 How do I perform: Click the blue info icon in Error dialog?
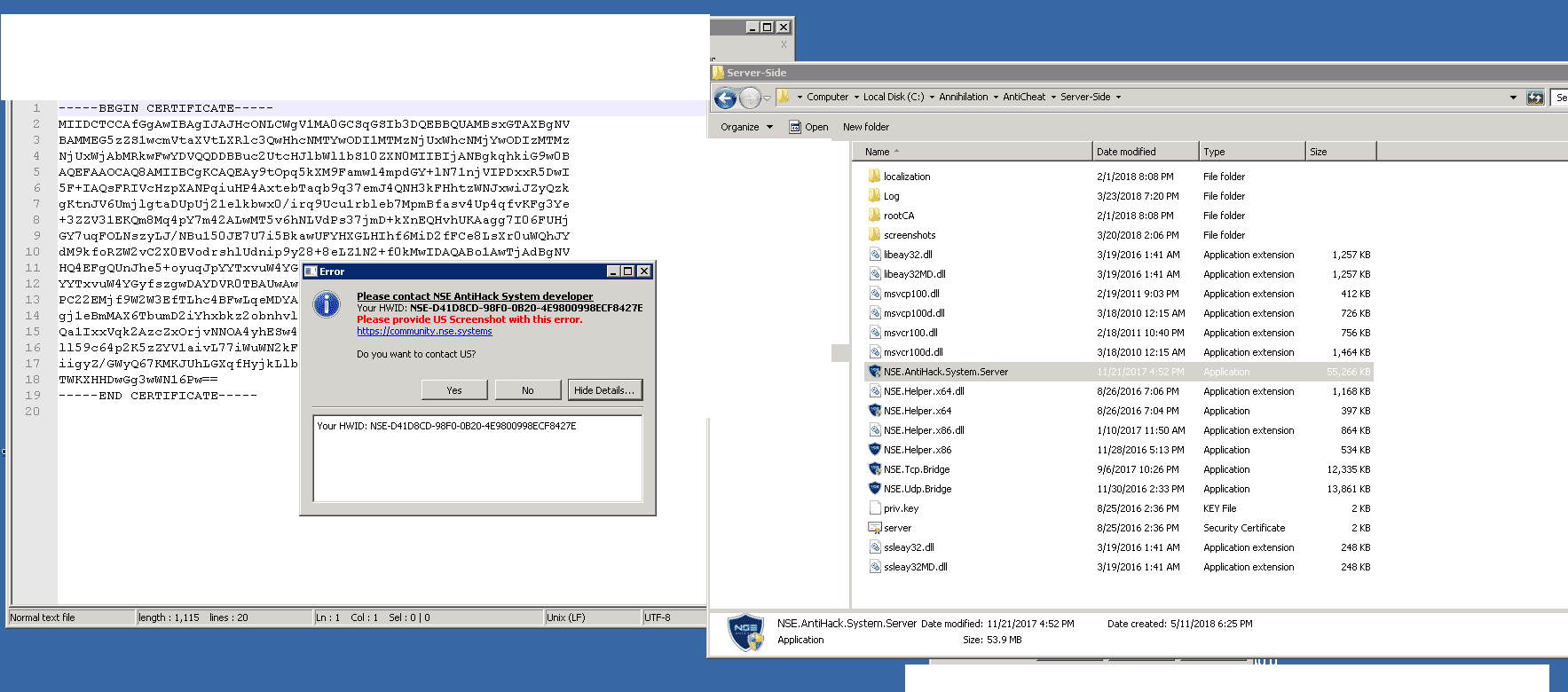click(x=327, y=304)
